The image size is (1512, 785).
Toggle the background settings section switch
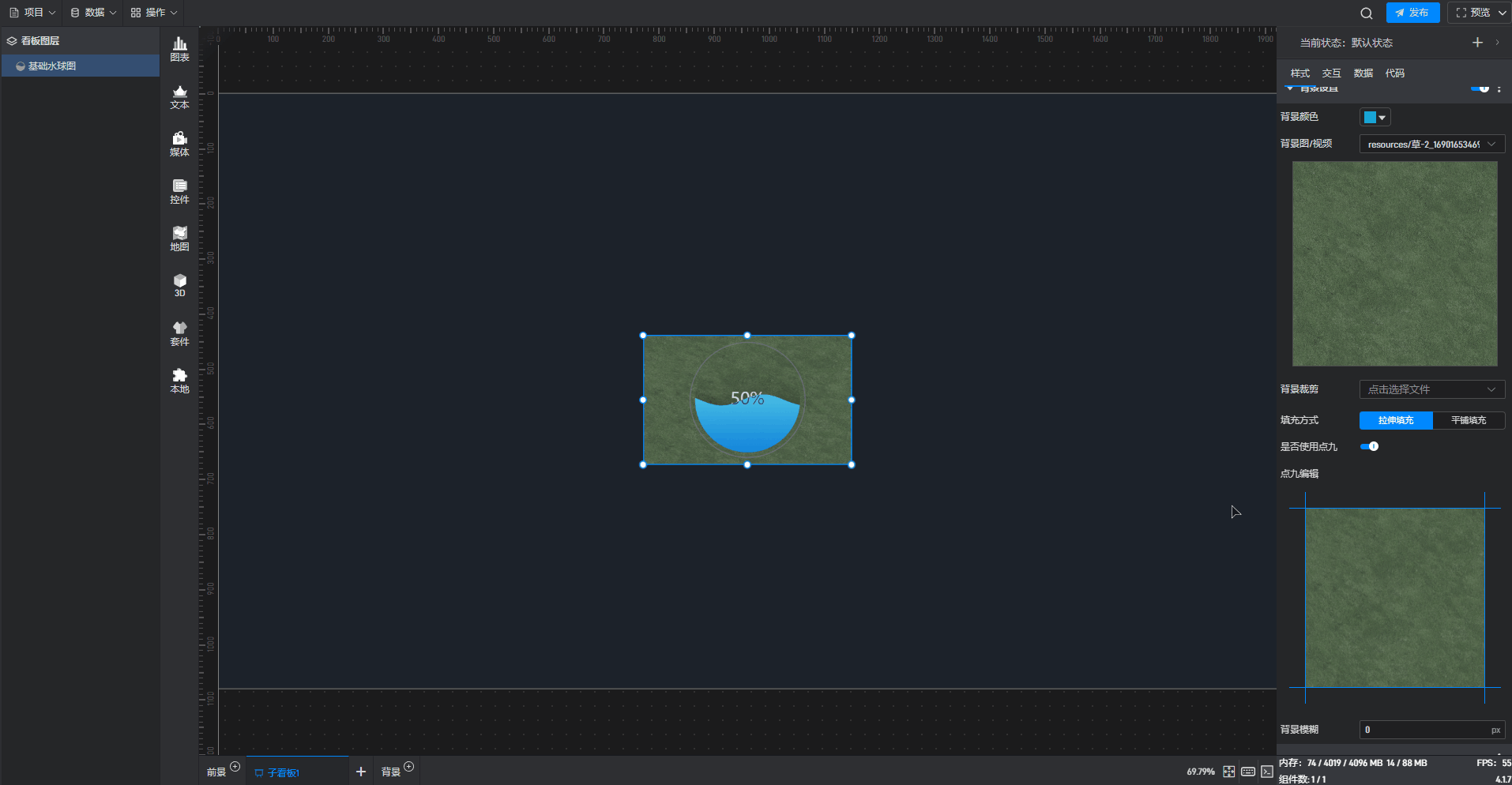1479,88
